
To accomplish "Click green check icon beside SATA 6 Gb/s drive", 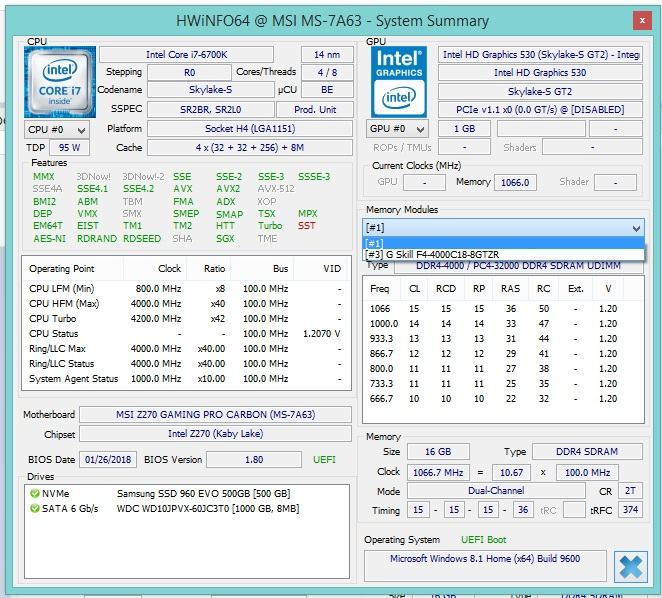I will 35,508.
